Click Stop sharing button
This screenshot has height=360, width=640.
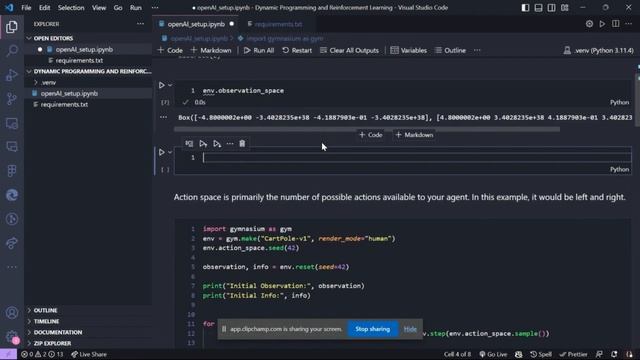point(372,329)
